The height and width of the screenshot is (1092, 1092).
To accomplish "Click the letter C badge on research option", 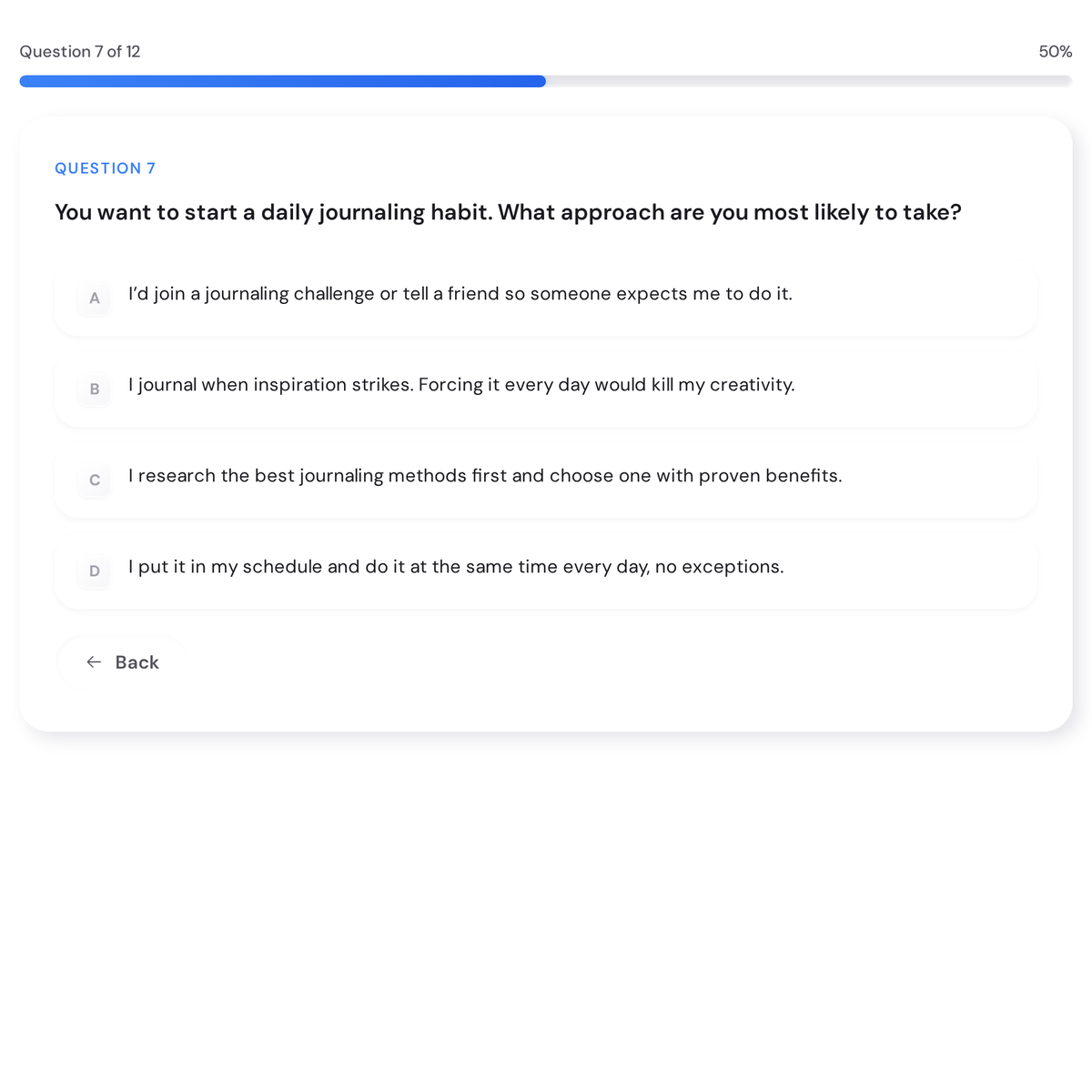I will tap(94, 480).
